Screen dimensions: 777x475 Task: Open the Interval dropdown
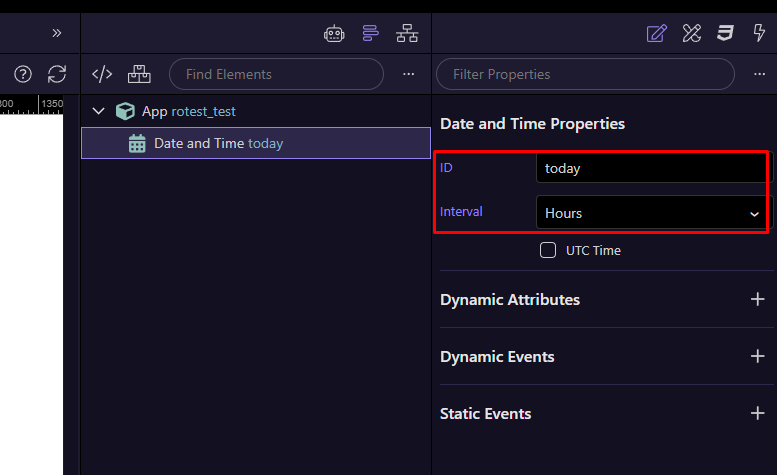pos(652,212)
